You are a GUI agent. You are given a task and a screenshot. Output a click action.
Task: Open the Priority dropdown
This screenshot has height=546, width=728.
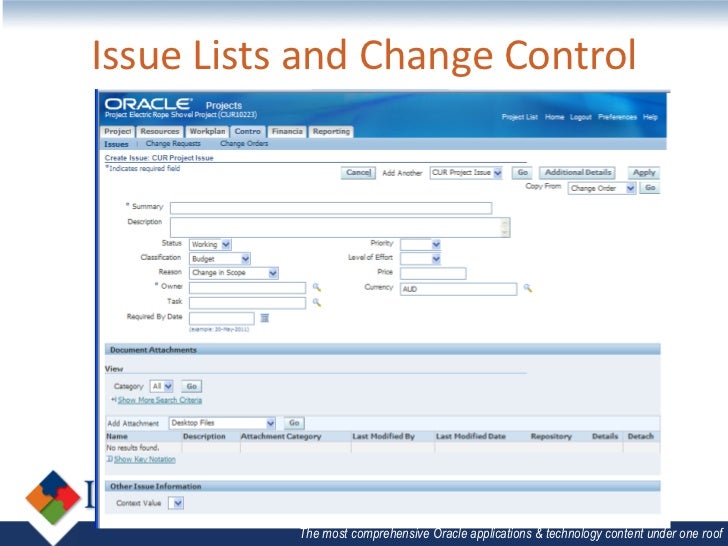coord(420,244)
